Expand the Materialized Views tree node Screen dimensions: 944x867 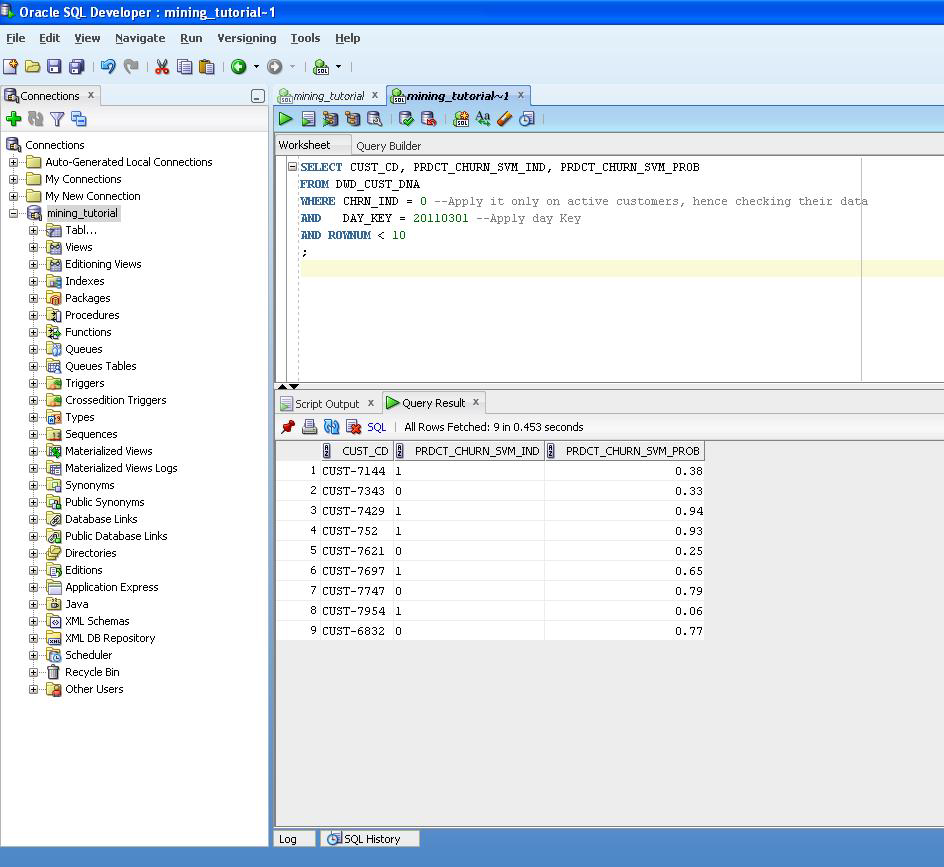[x=33, y=451]
